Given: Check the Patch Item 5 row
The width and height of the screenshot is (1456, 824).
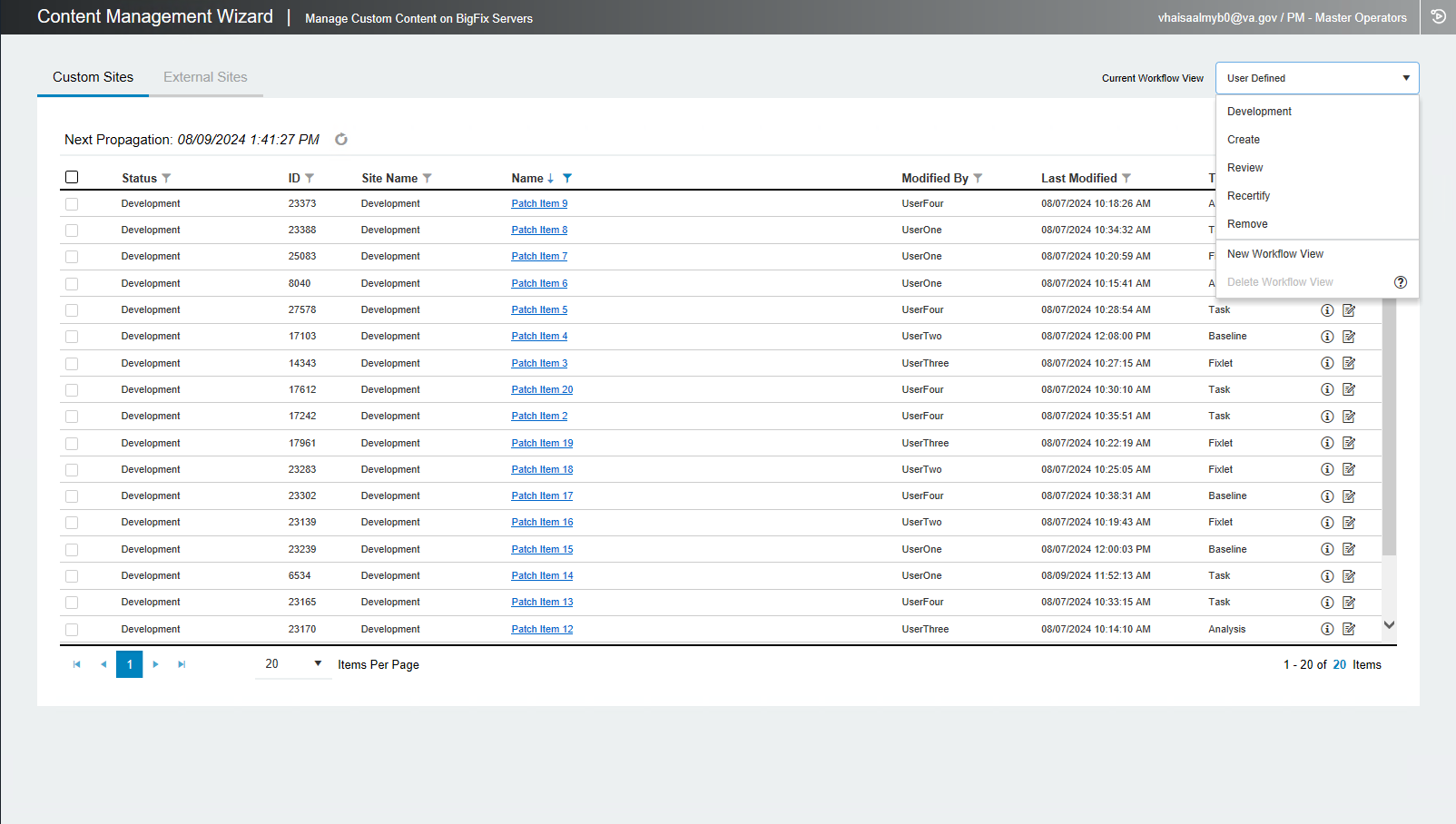Looking at the screenshot, I should pyautogui.click(x=72, y=310).
